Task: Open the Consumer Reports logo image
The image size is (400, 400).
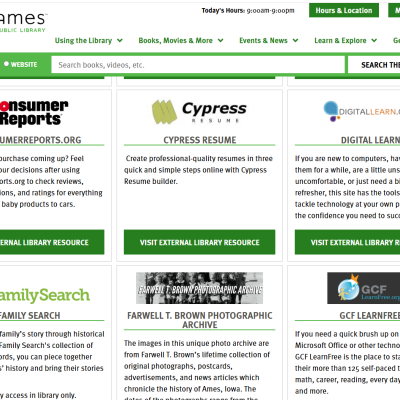Action: 34,113
